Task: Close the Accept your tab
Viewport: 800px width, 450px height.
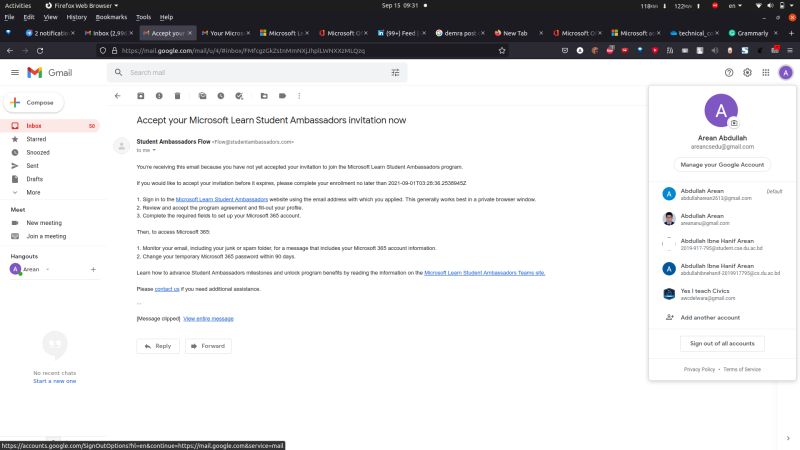Action: pos(190,33)
